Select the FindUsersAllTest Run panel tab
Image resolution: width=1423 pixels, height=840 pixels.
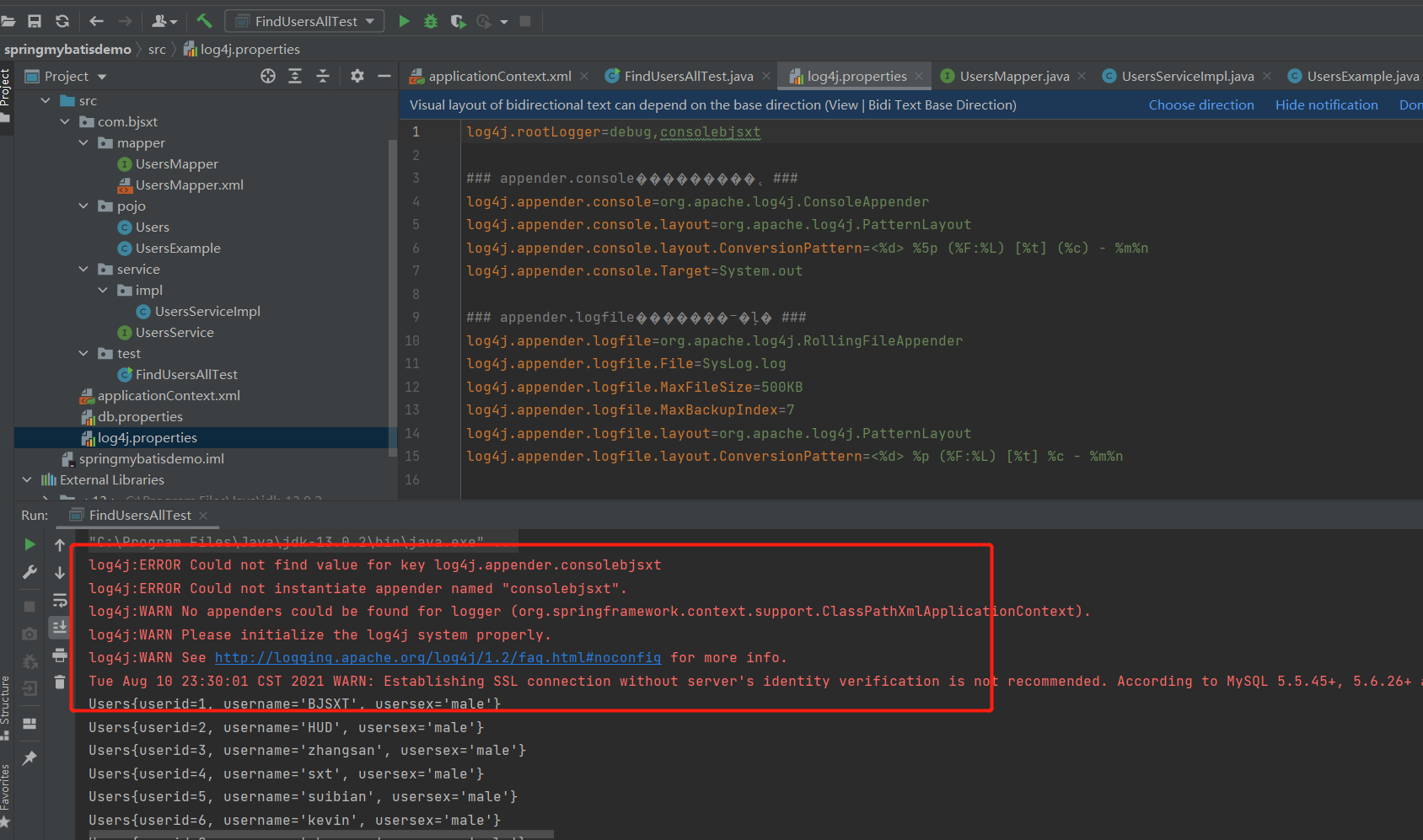(140, 515)
